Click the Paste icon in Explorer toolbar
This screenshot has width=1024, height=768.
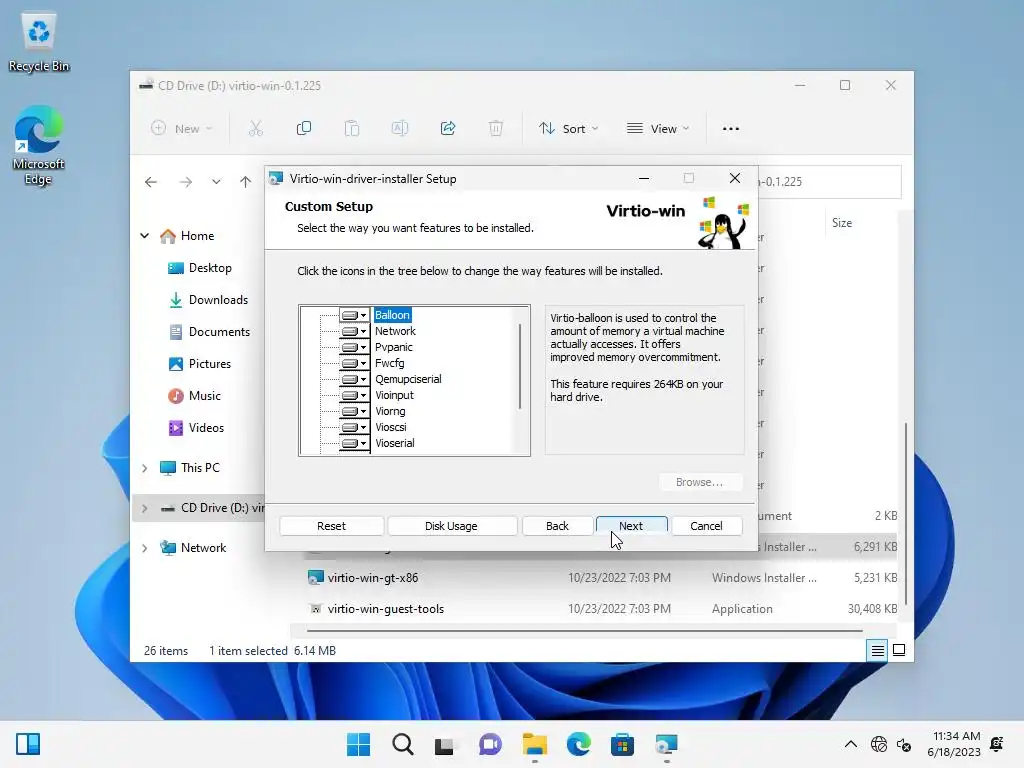pyautogui.click(x=352, y=129)
